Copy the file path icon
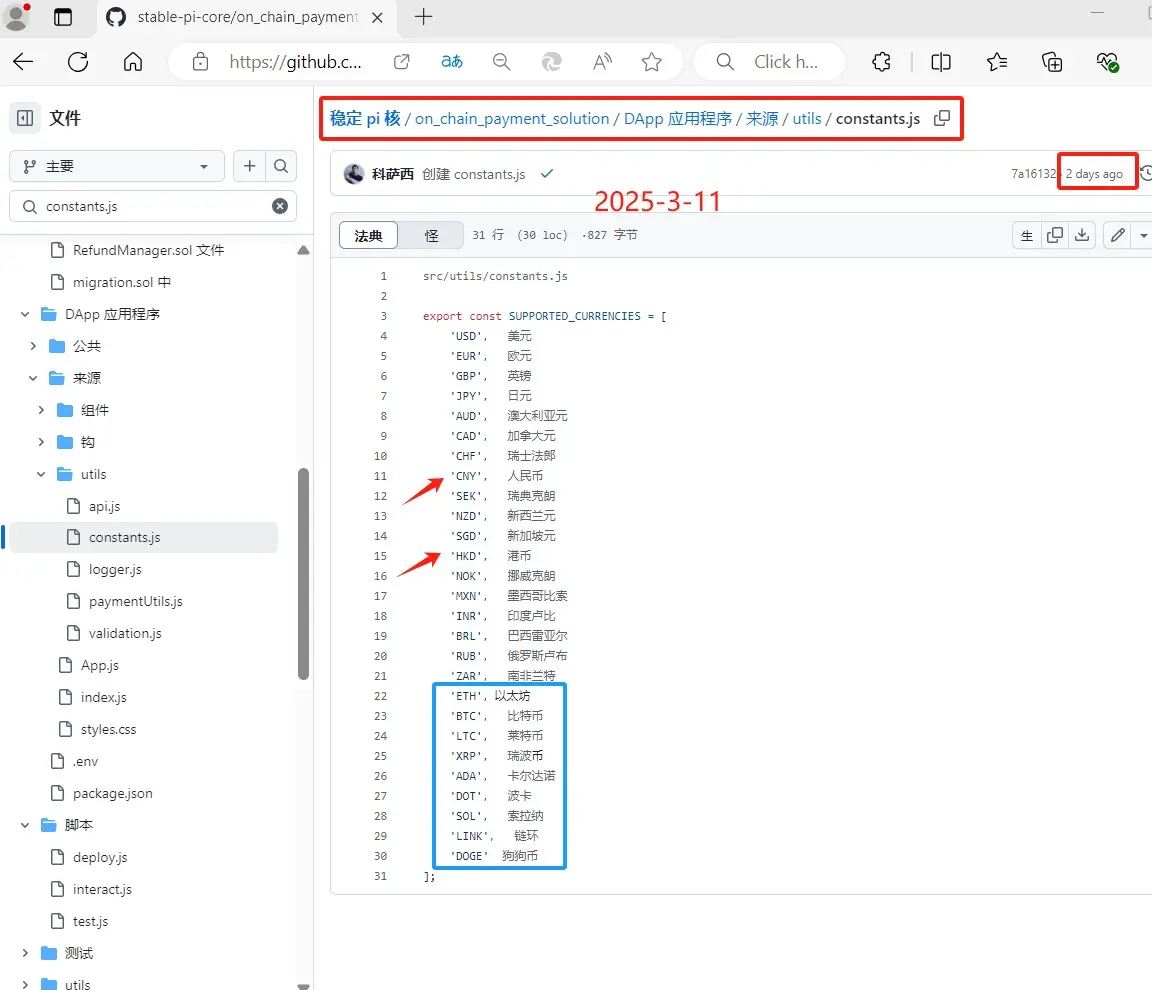1152x990 pixels. [x=942, y=118]
